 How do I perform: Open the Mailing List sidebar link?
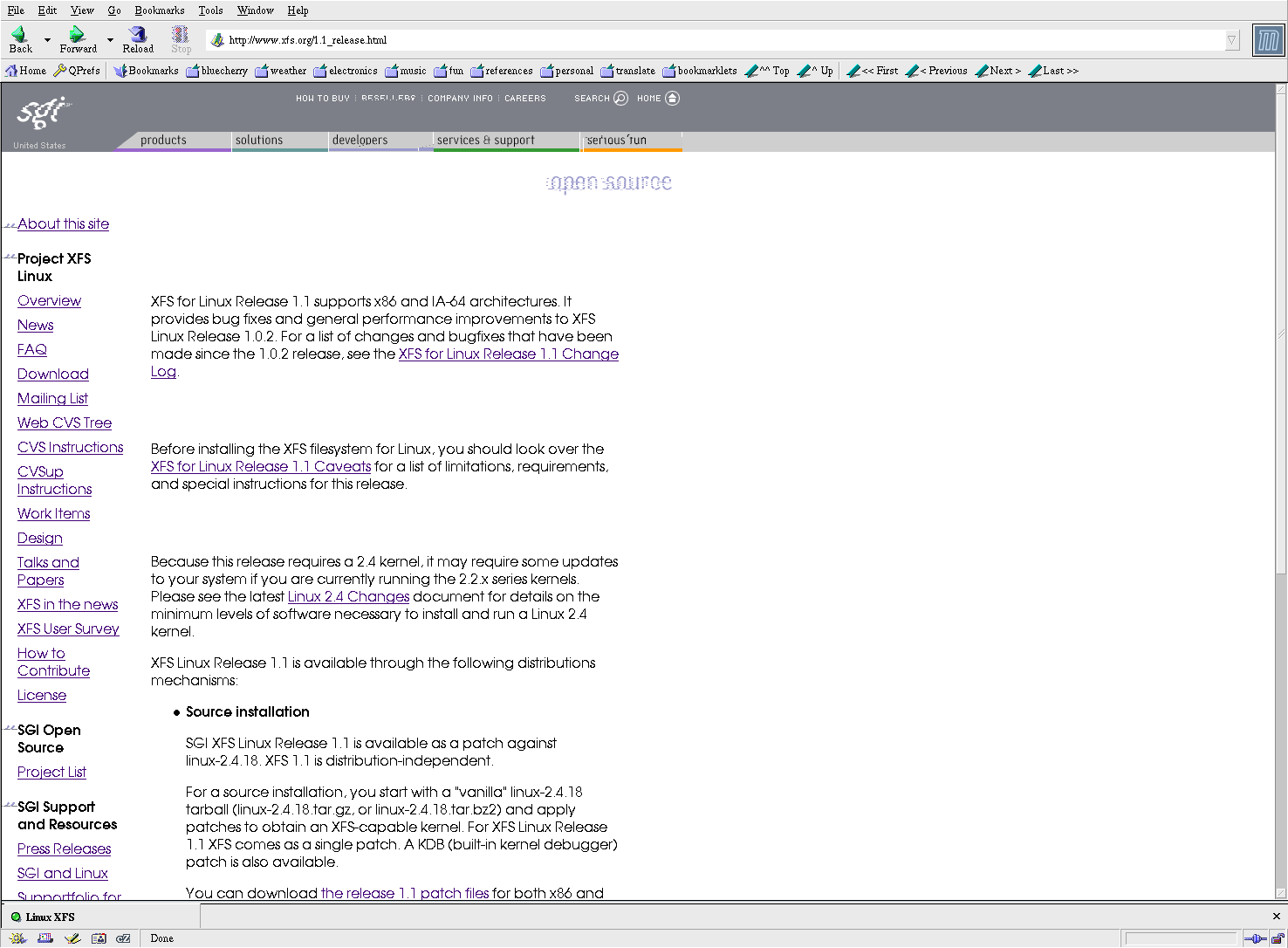click(52, 398)
